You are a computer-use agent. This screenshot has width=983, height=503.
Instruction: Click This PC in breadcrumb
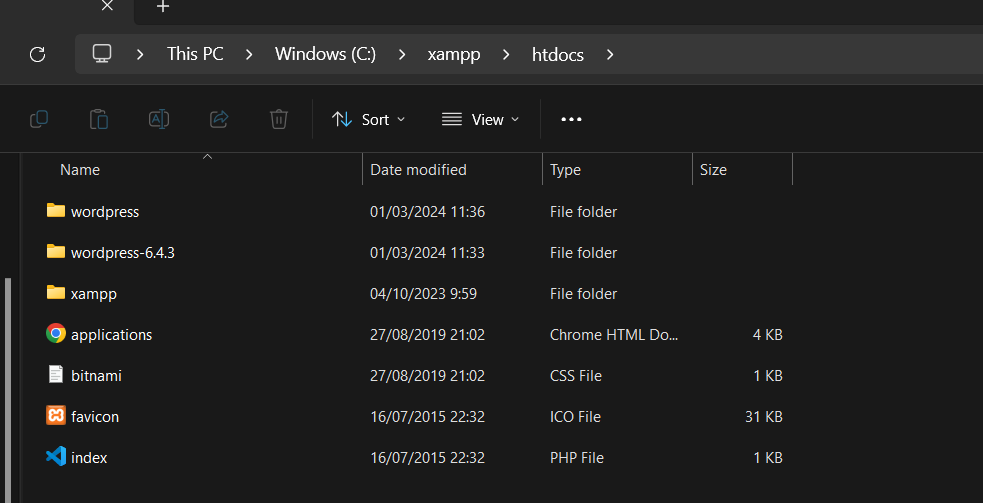[x=195, y=55]
